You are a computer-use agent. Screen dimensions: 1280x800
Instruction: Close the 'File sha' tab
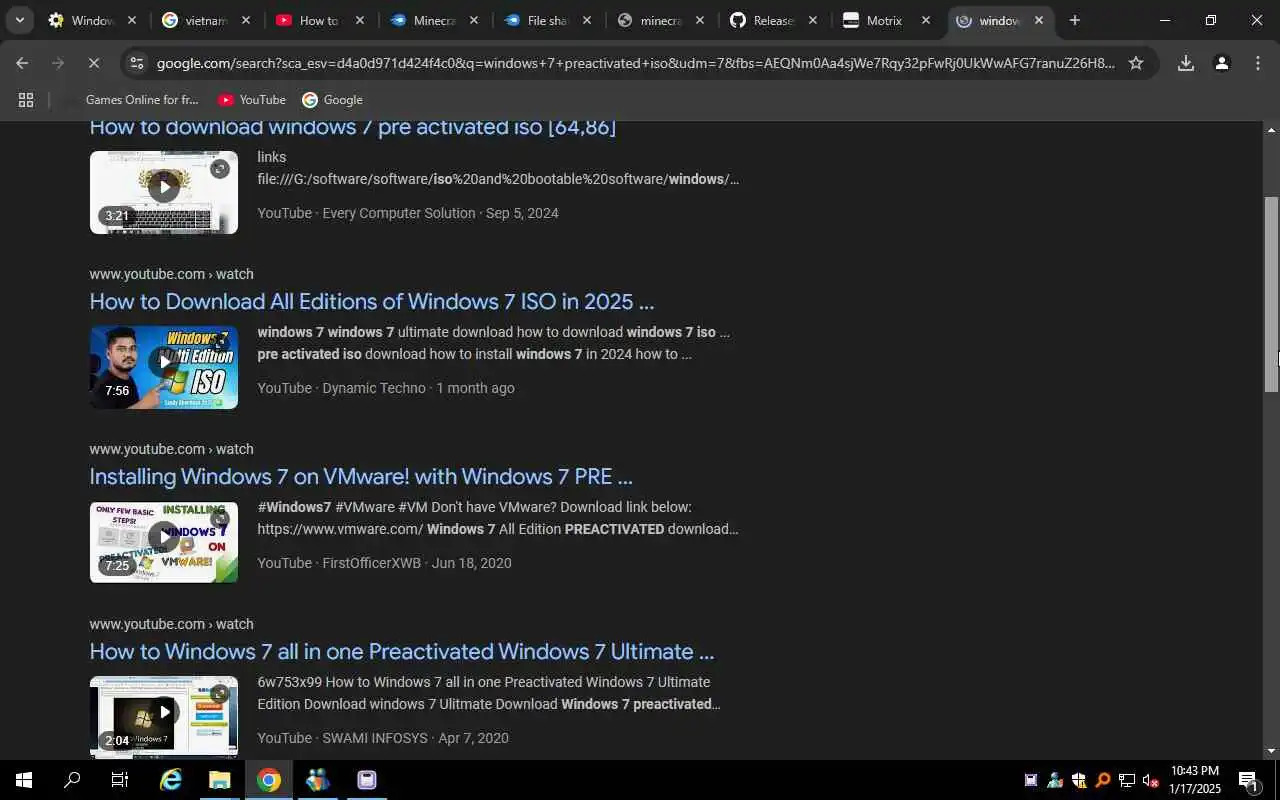pos(587,20)
